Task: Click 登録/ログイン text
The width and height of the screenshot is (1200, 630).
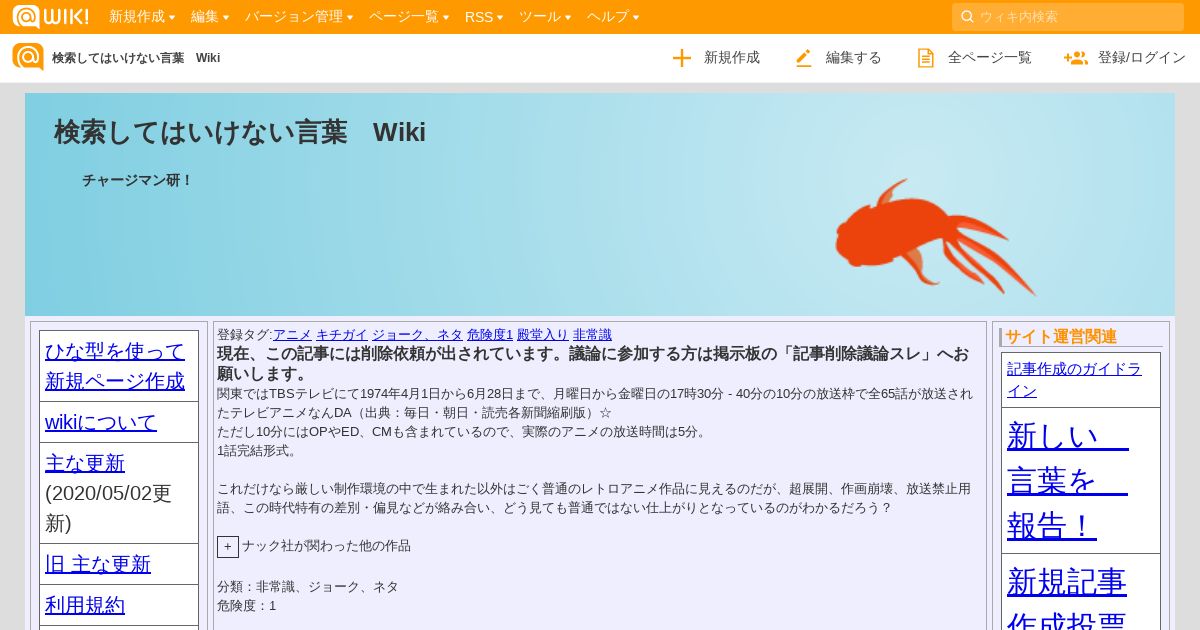Action: [1142, 58]
